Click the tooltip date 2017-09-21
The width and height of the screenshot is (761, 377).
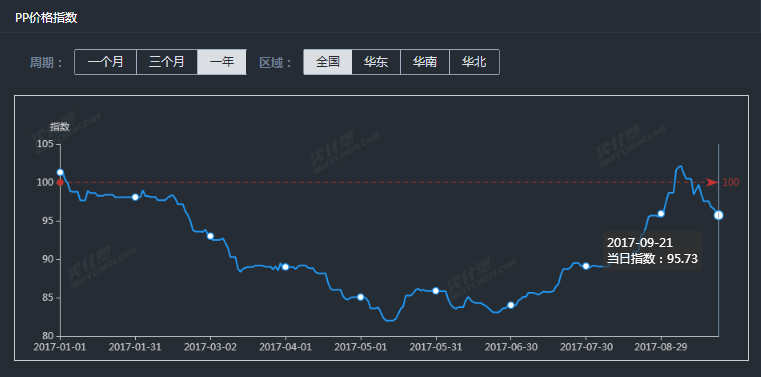[x=640, y=243]
